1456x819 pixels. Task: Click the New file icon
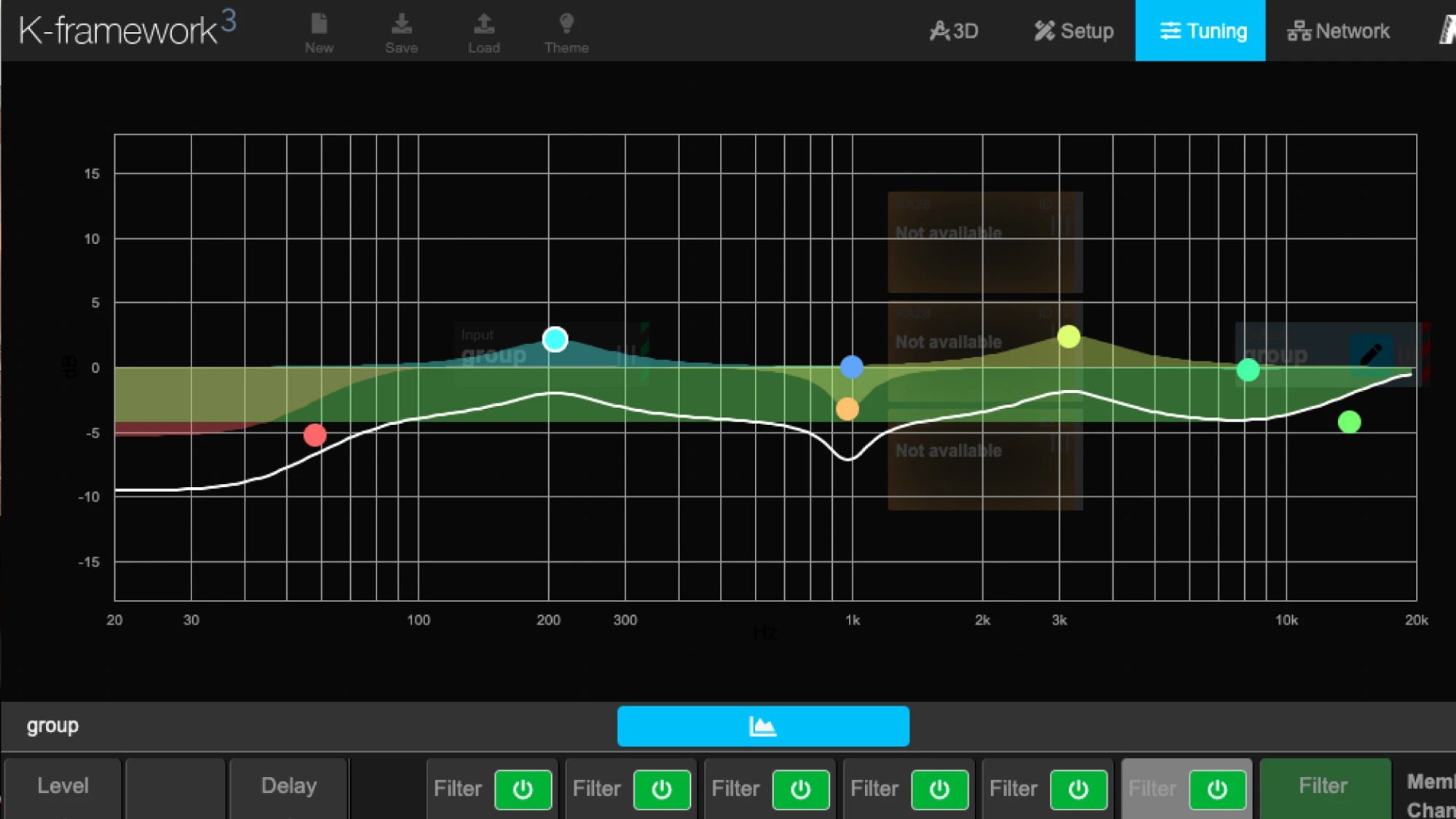tap(319, 25)
